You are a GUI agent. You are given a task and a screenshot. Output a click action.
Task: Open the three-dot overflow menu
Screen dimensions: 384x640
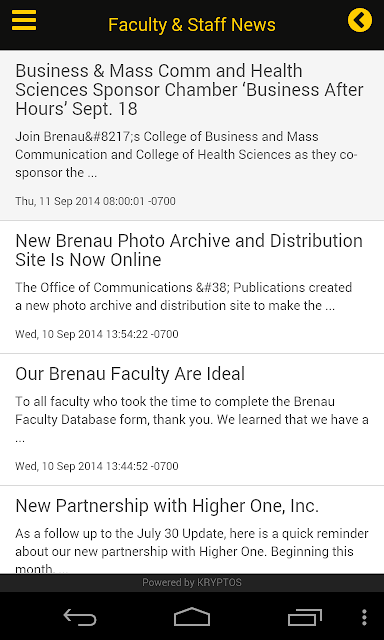(364, 617)
